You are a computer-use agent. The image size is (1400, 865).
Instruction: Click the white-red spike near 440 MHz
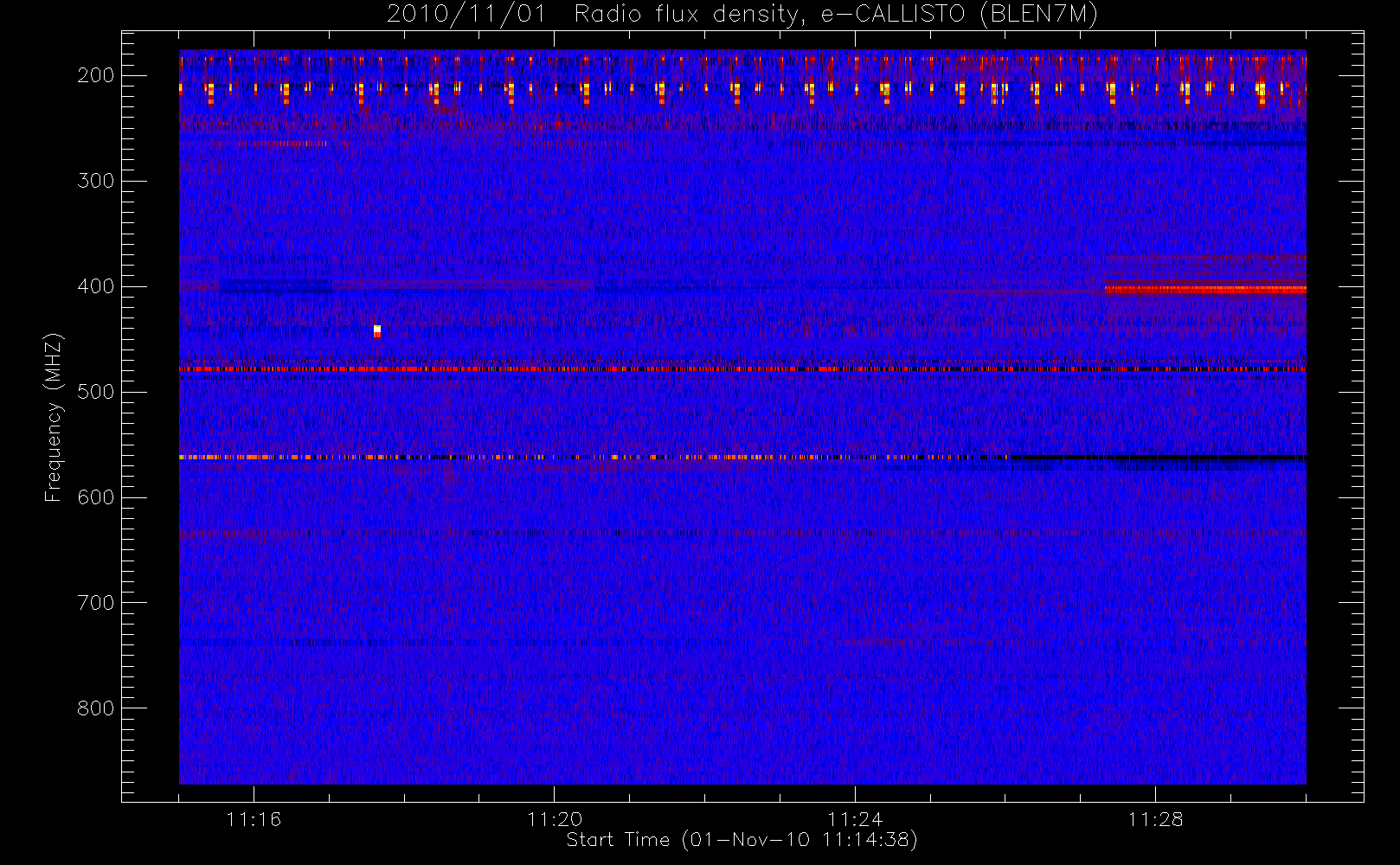pos(376,331)
